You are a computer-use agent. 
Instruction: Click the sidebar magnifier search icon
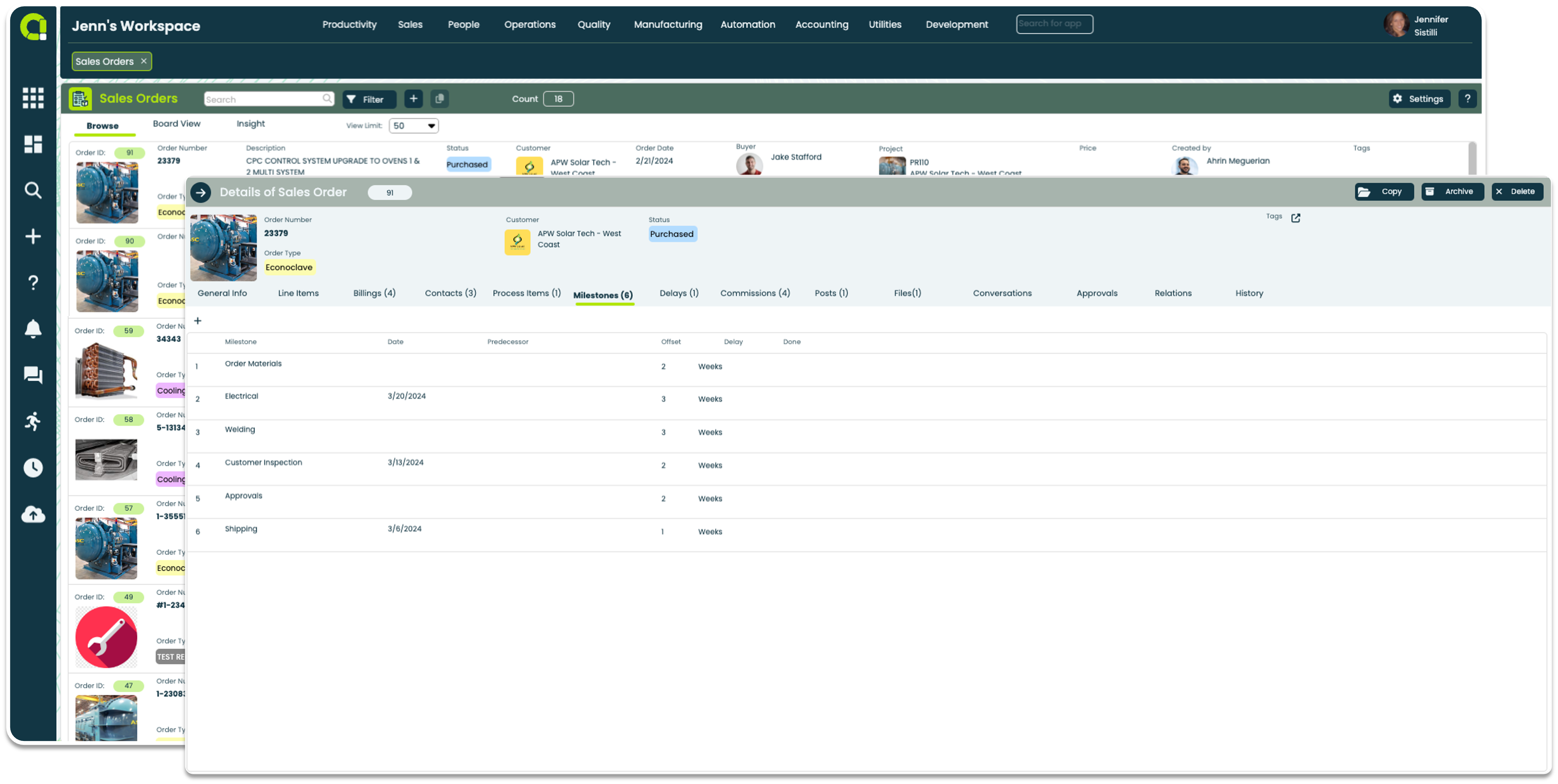pos(33,190)
